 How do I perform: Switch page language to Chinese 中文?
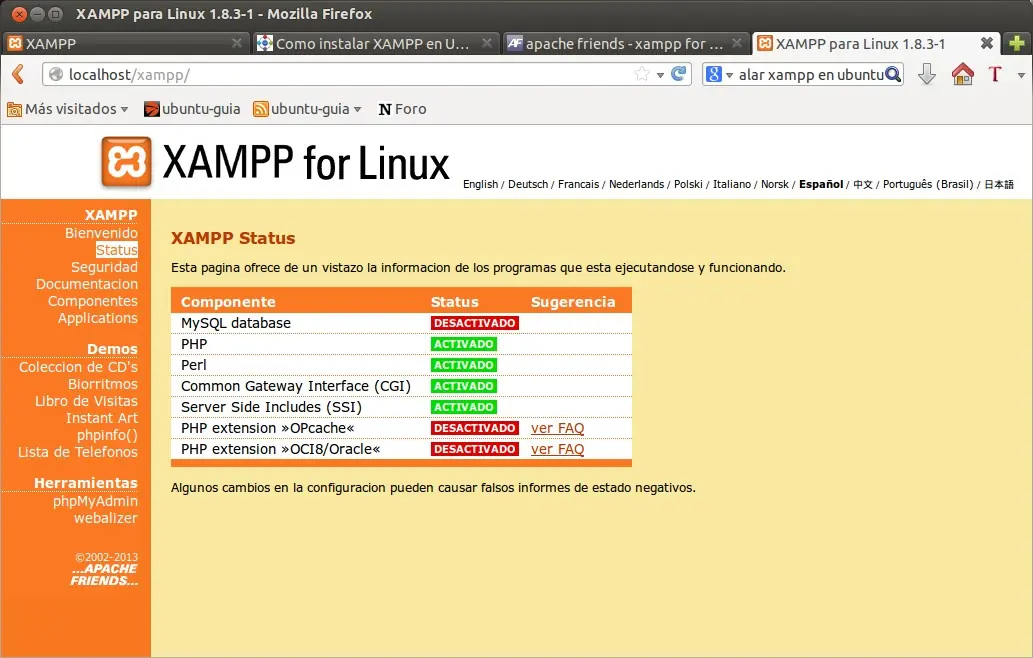(x=862, y=184)
